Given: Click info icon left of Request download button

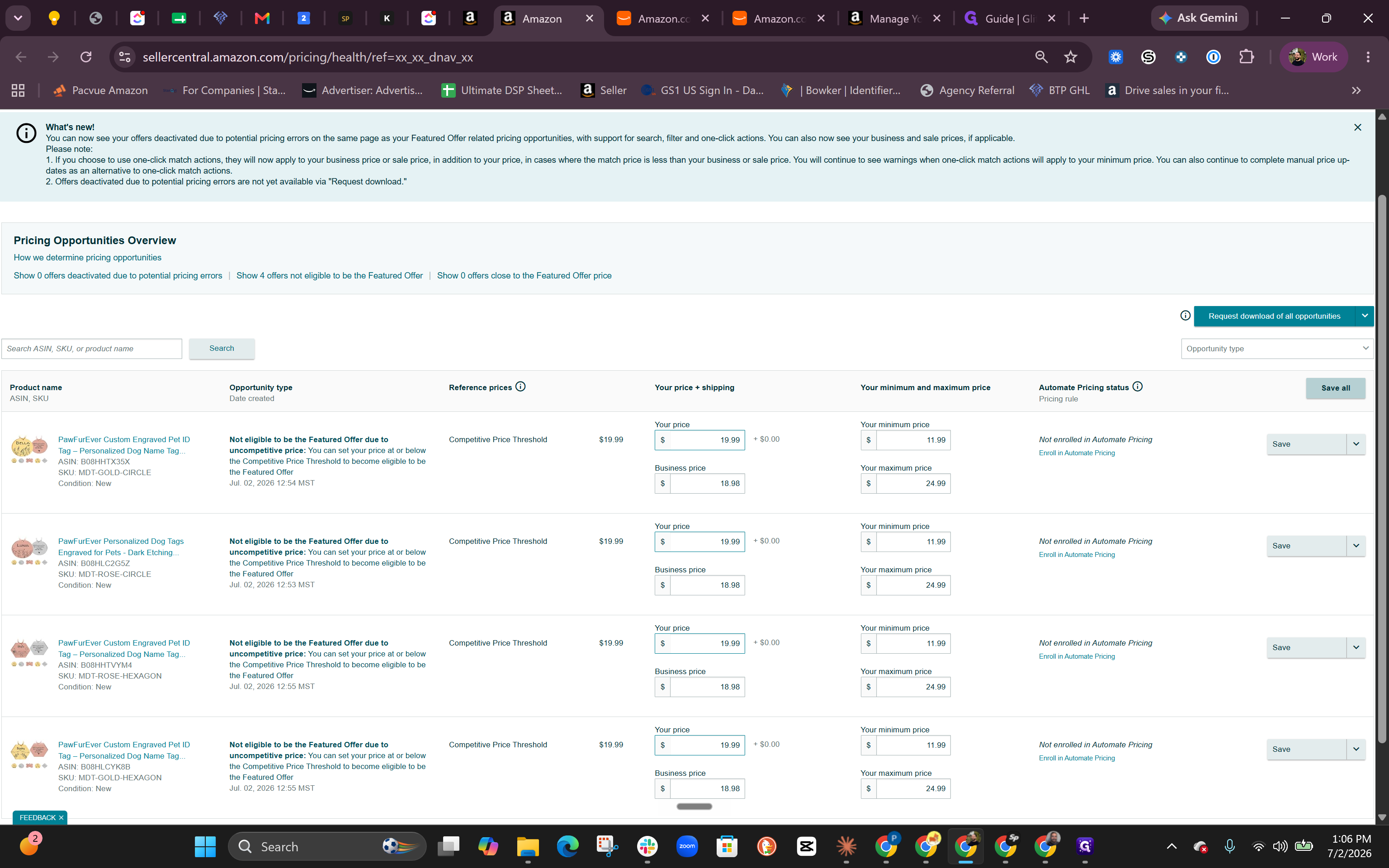Looking at the screenshot, I should tap(1185, 316).
